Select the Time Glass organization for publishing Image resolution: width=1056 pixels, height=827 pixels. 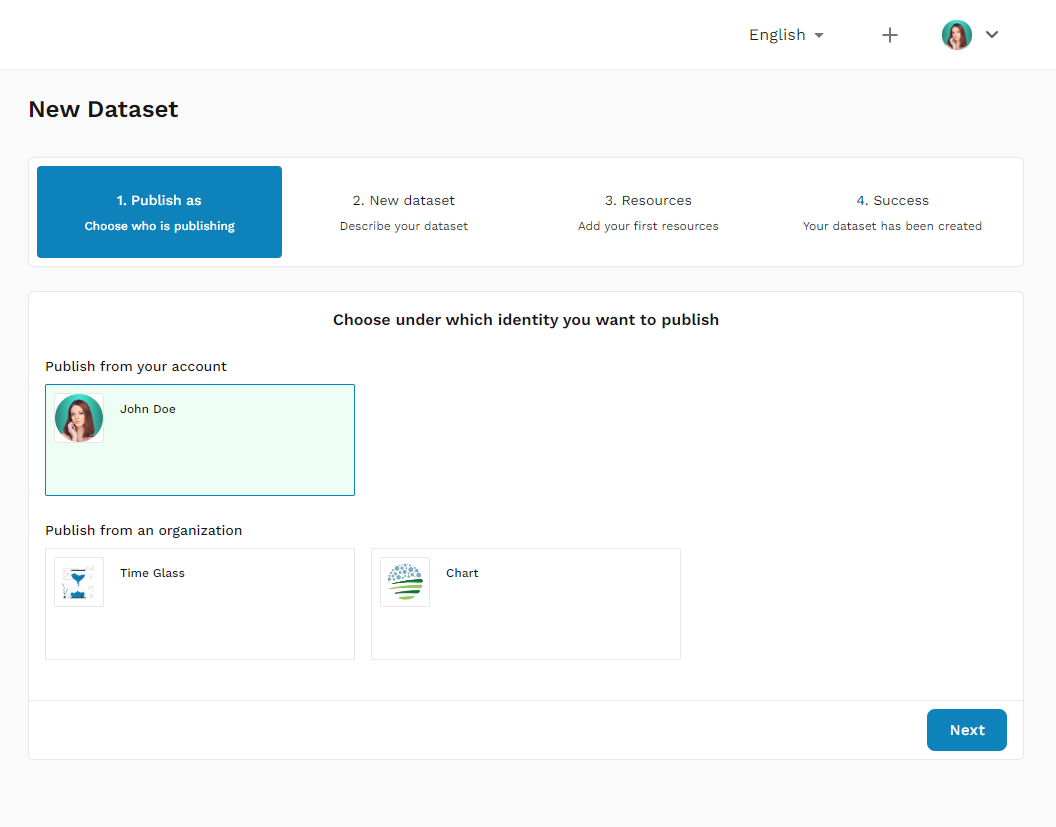pos(199,604)
